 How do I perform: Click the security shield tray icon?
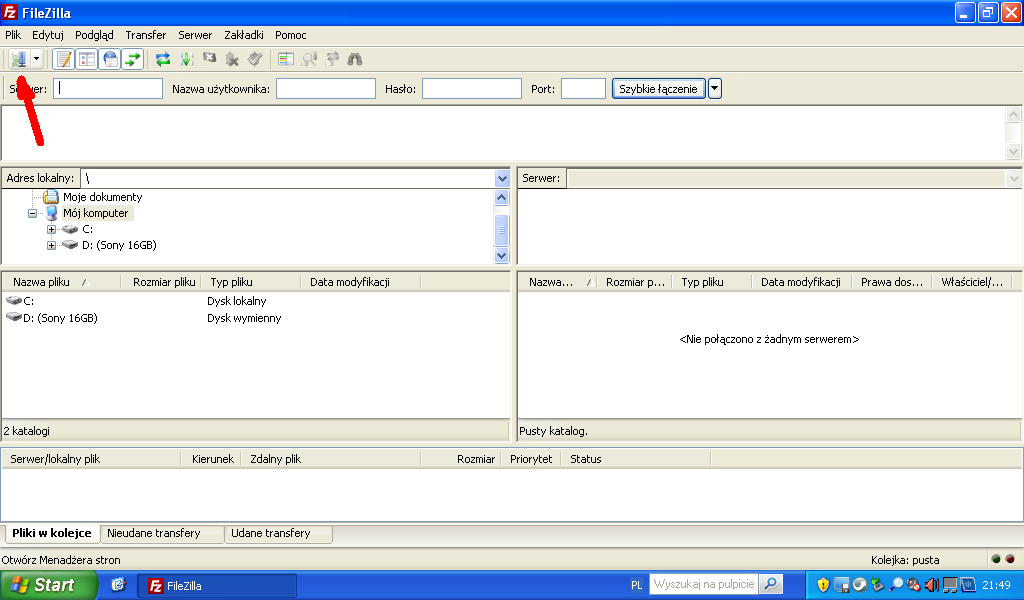[x=823, y=585]
